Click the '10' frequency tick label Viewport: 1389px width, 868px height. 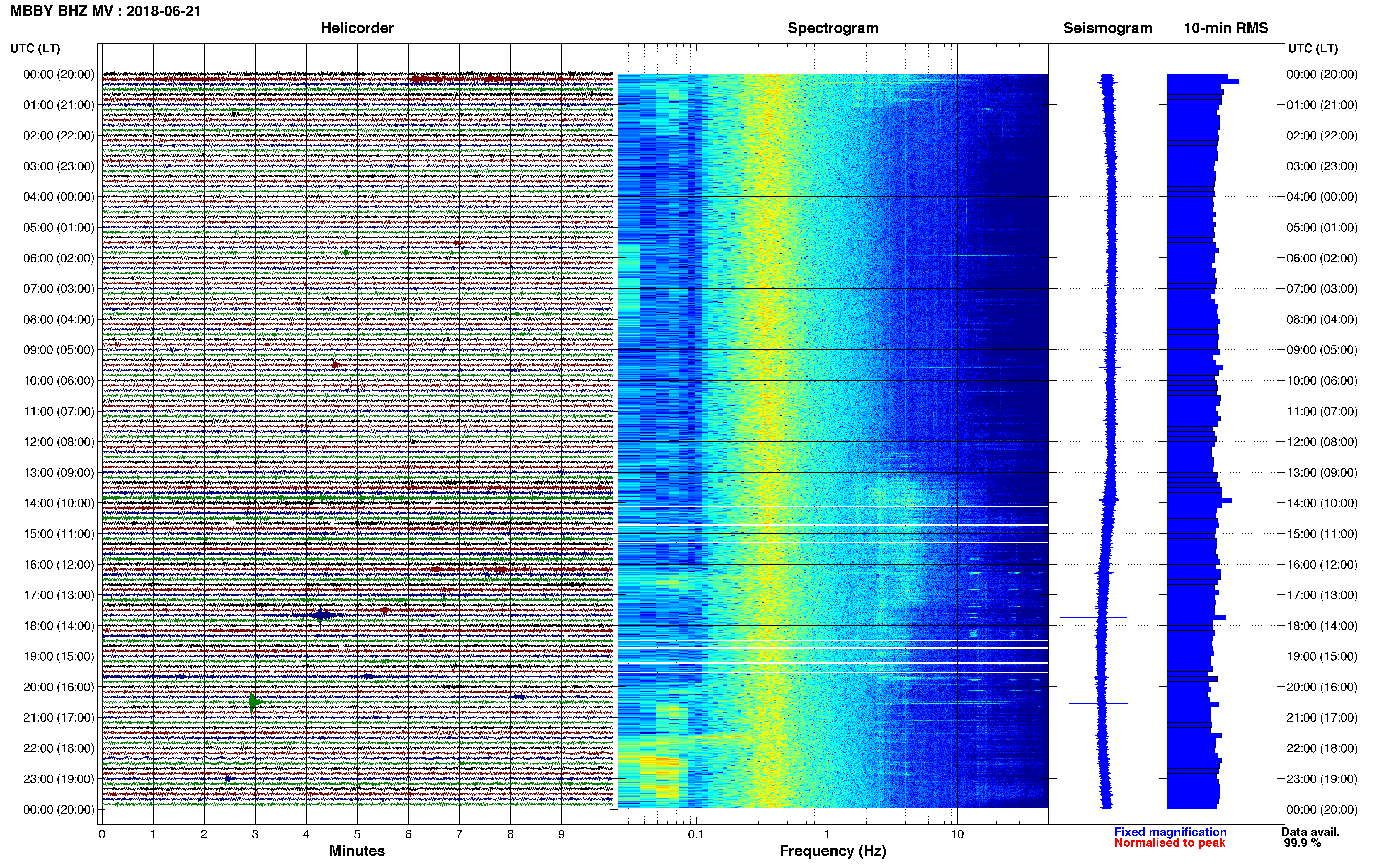pos(957,834)
